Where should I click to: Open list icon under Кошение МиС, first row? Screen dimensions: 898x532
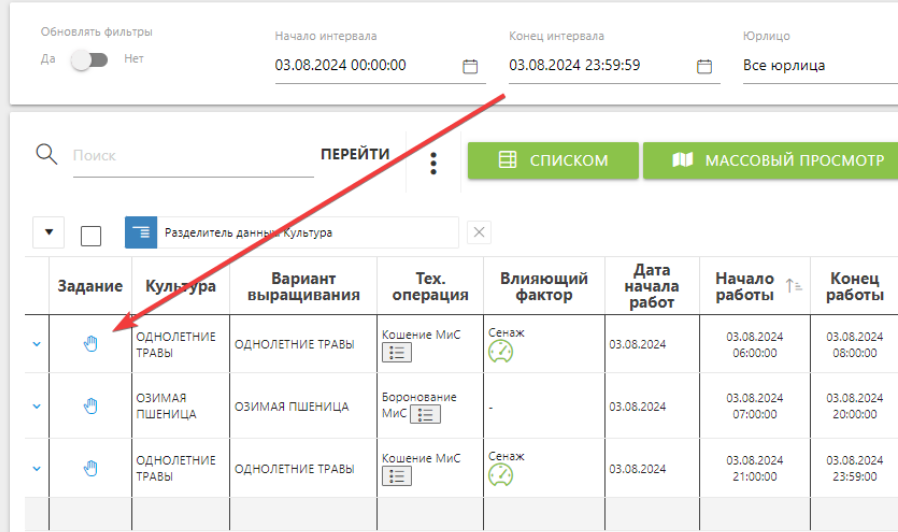[x=397, y=353]
